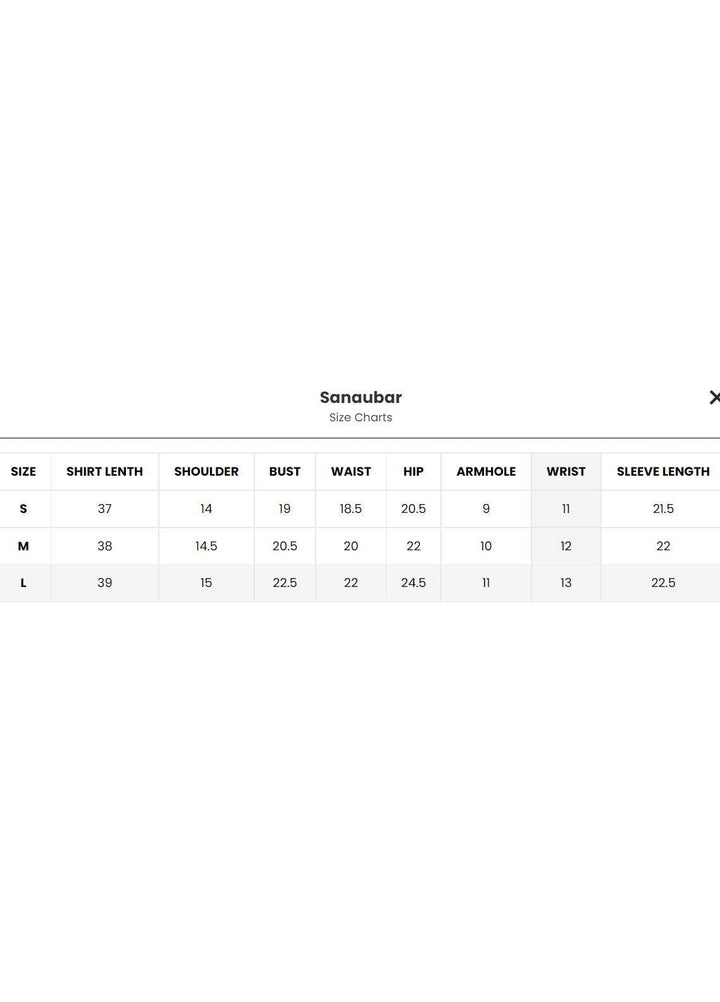Click the Size Charts subtitle text
720x1002 pixels.
pyautogui.click(x=361, y=418)
